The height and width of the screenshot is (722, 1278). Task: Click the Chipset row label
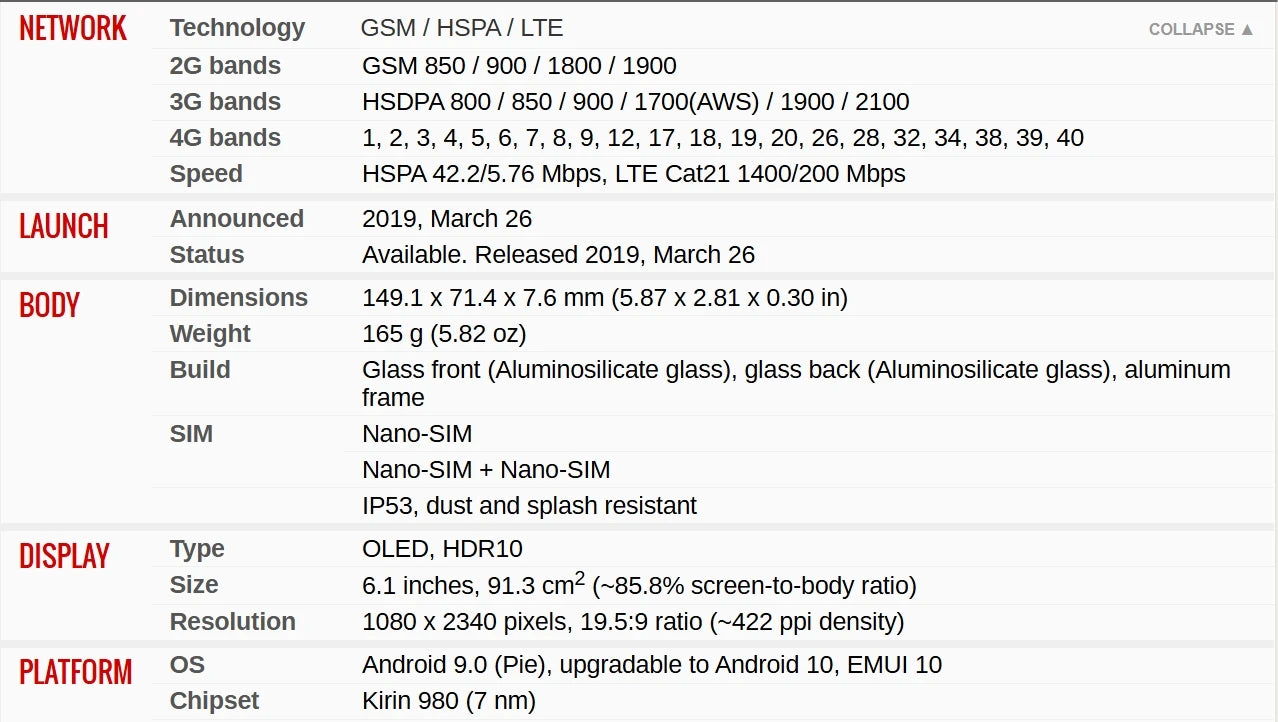pos(214,700)
